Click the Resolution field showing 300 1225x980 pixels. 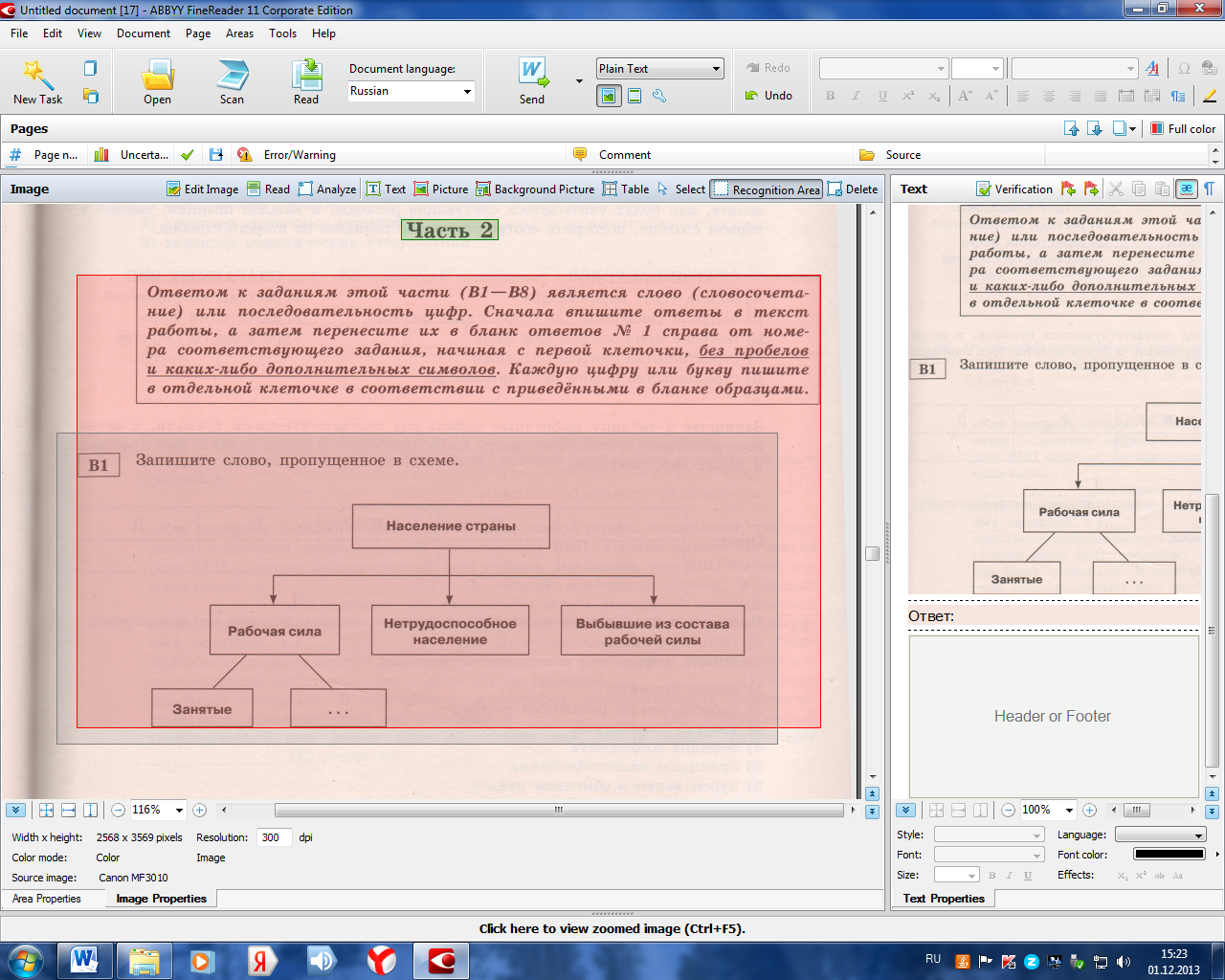tap(275, 837)
